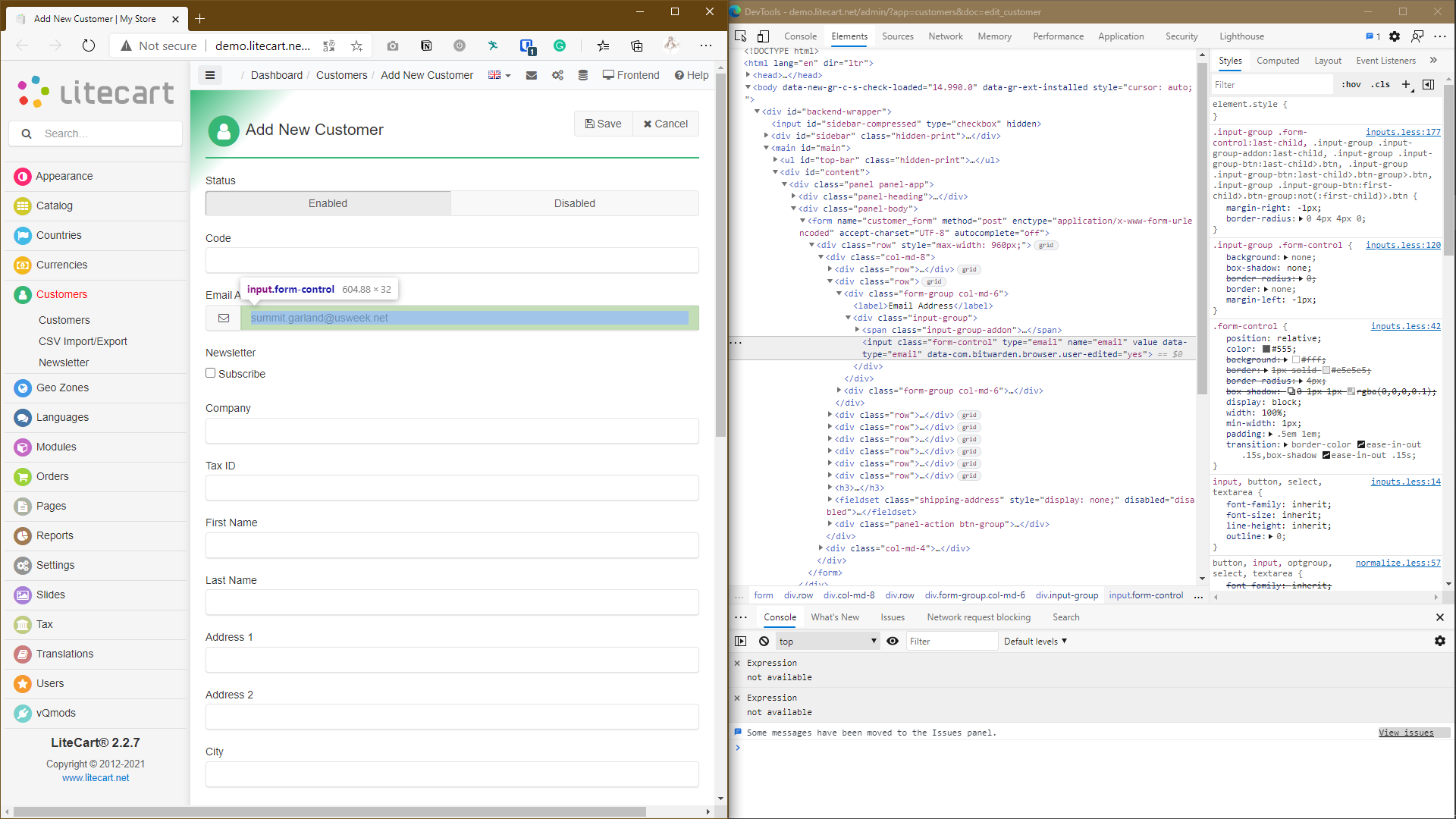Image resolution: width=1456 pixels, height=819 pixels.
Task: Toggle :hov element state panel
Action: (x=1351, y=84)
